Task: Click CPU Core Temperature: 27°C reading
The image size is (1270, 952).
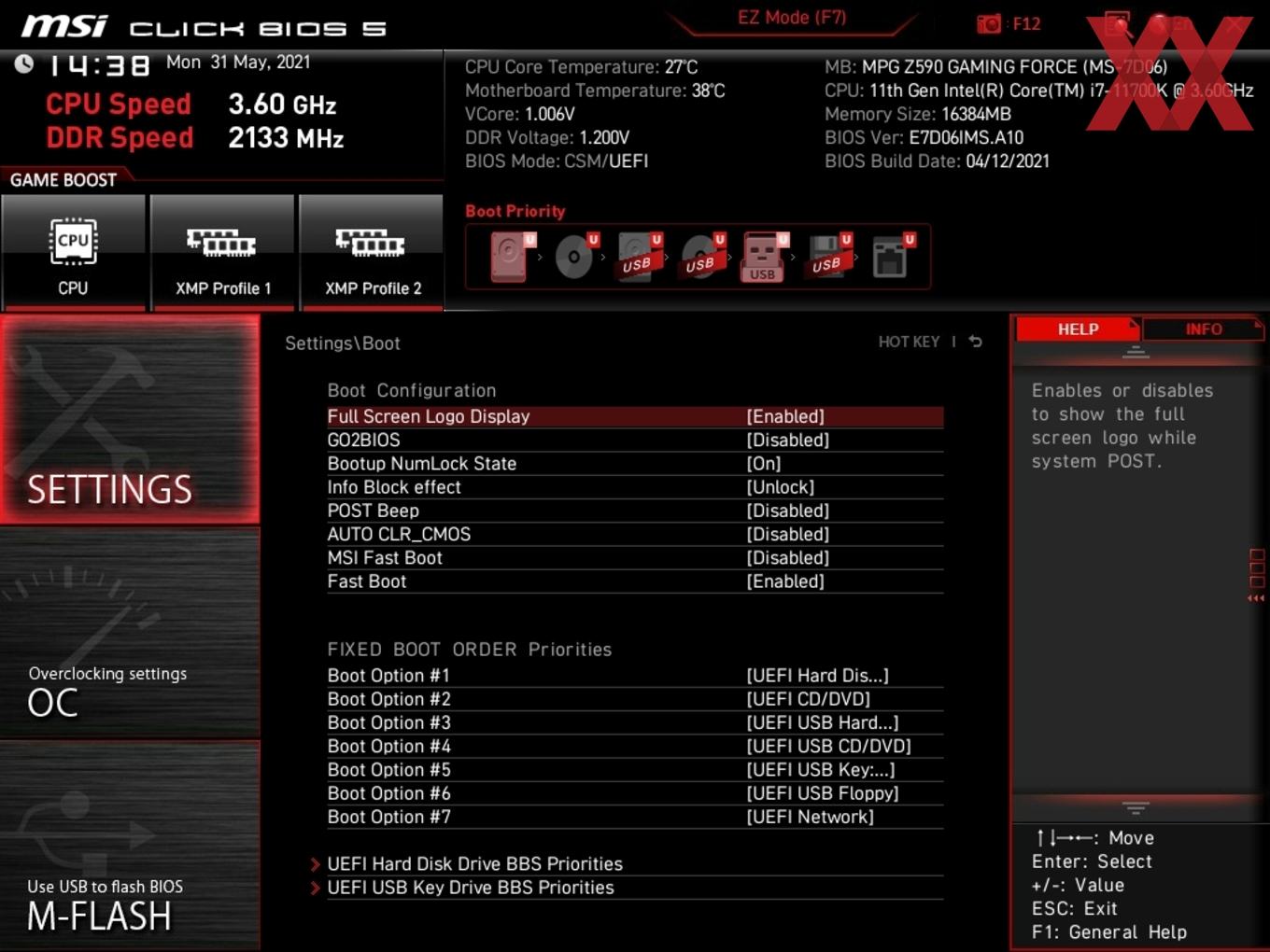Action: (x=582, y=67)
